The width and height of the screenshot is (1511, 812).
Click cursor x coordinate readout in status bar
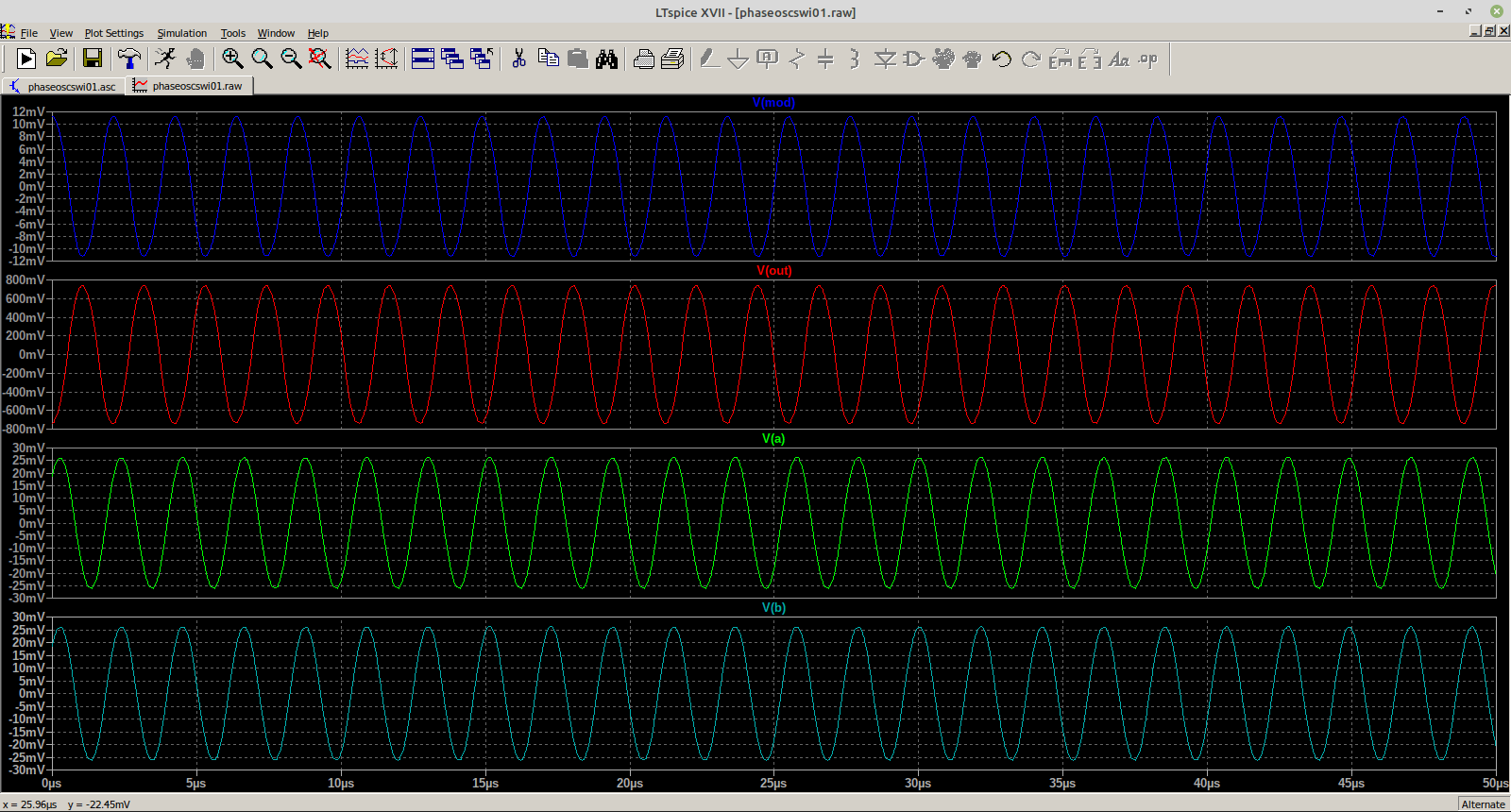tap(29, 804)
